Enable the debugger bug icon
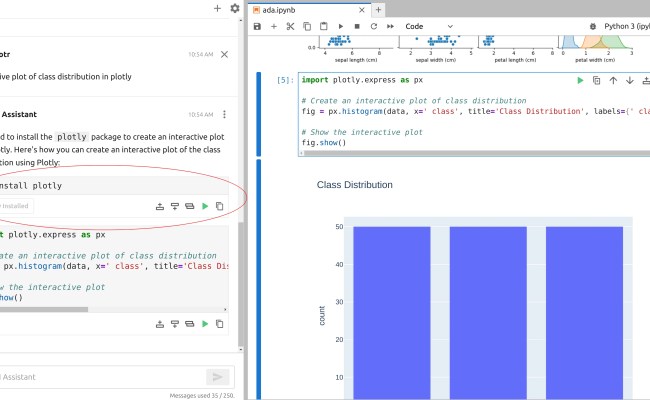Image resolution: width=650 pixels, height=400 pixels. coord(593,27)
